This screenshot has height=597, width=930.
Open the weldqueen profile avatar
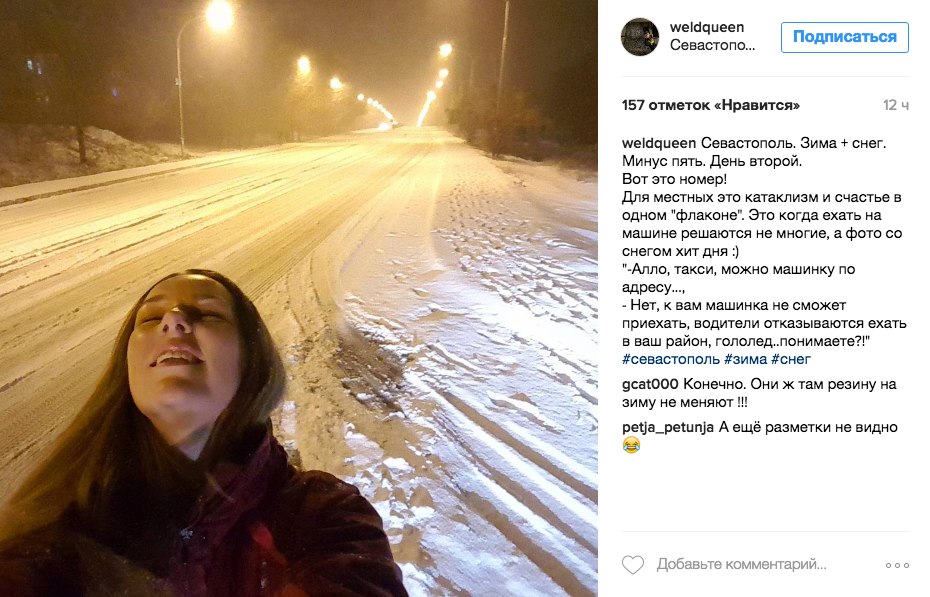click(639, 37)
